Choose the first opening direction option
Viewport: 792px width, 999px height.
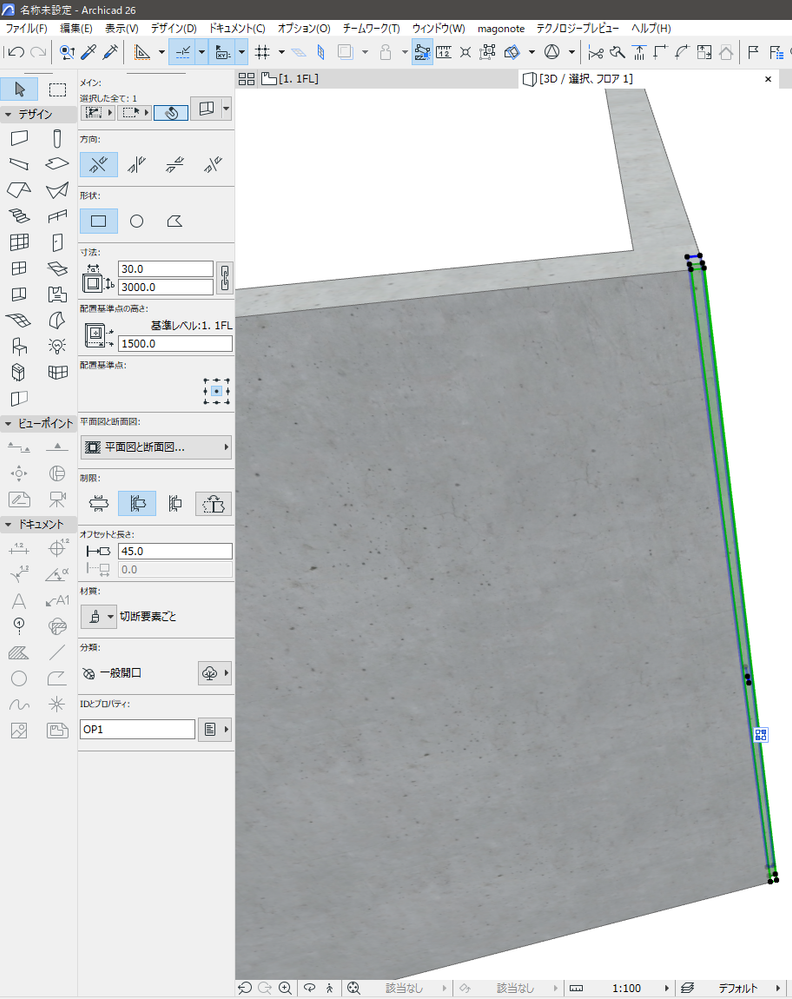click(99, 165)
